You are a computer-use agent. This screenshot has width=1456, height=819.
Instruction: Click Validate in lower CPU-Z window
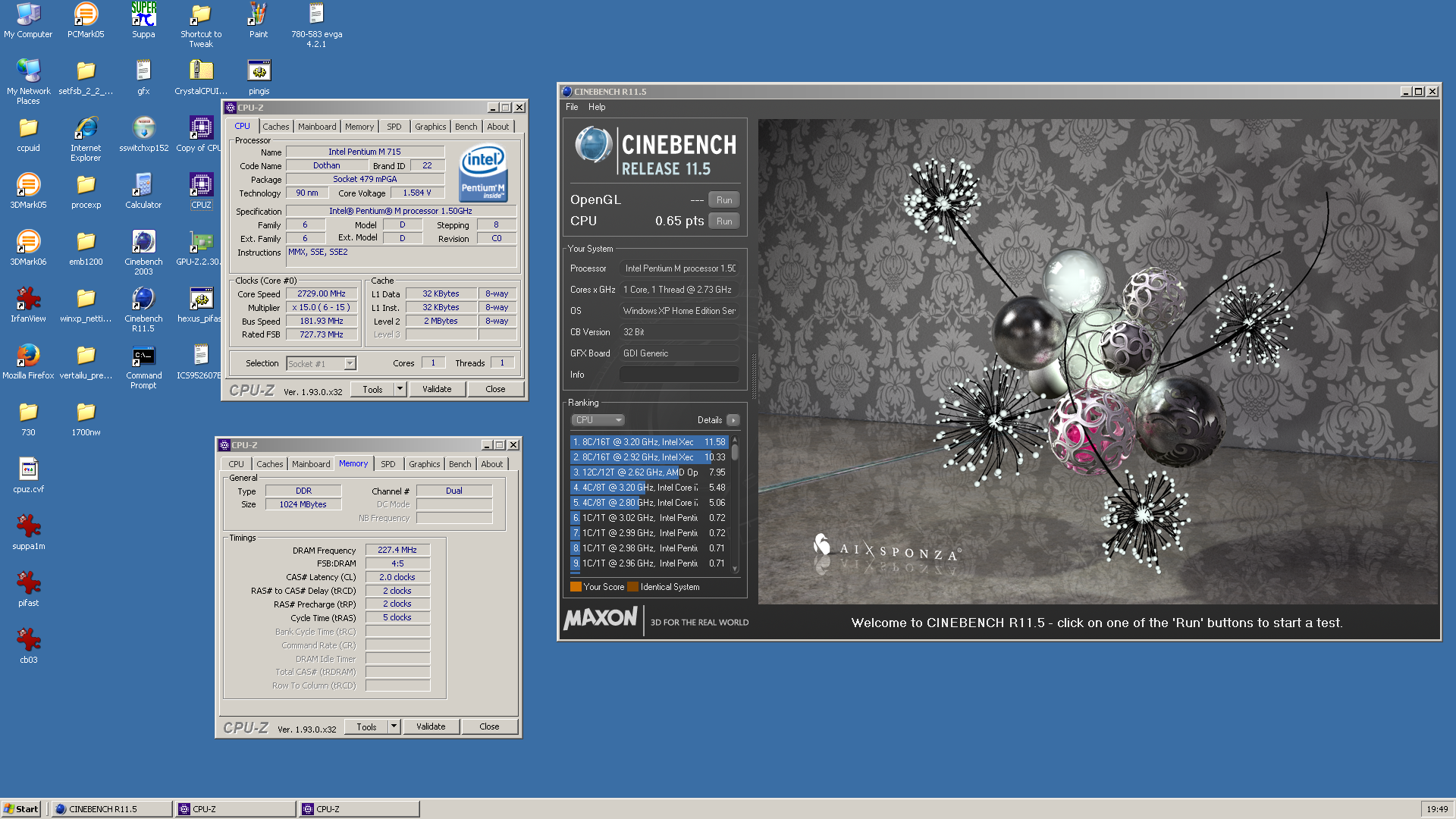431,726
